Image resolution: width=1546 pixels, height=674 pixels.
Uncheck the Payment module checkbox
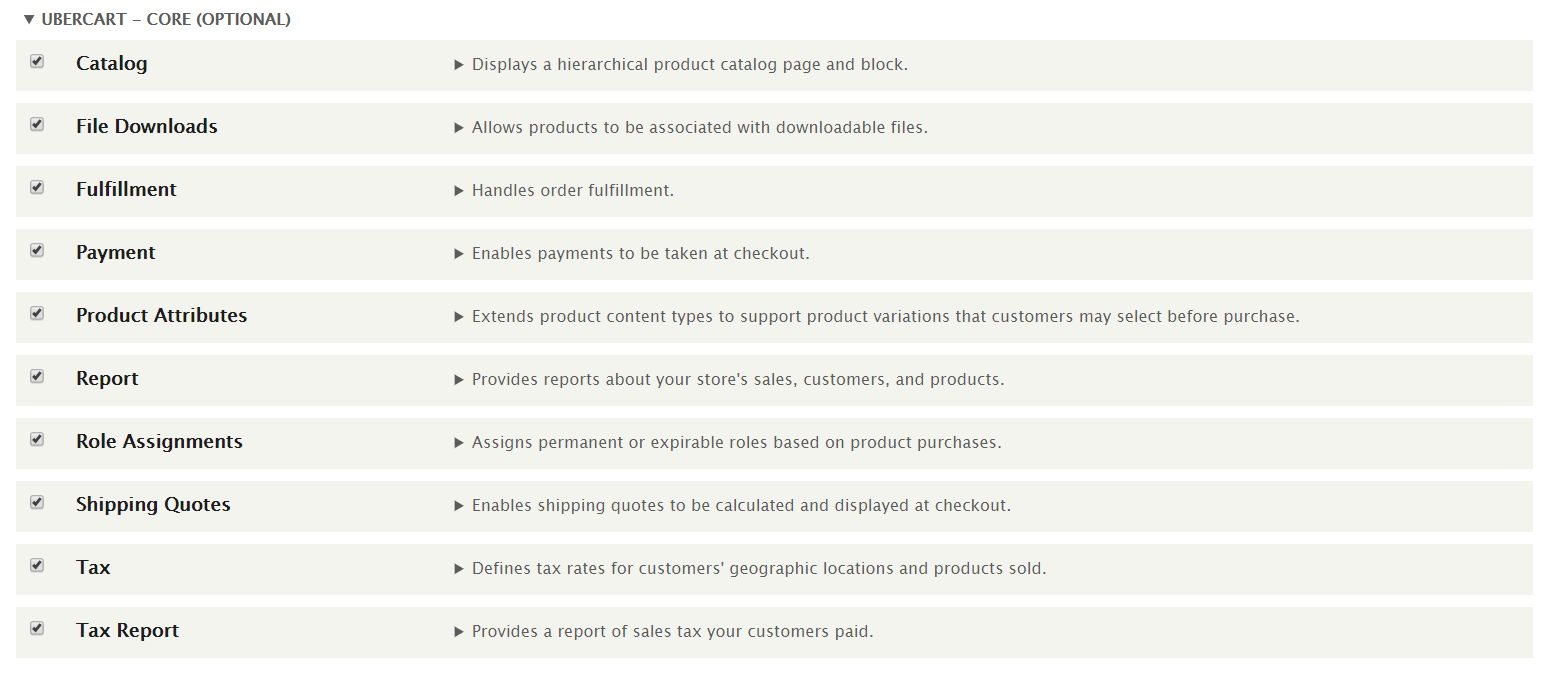(x=37, y=251)
